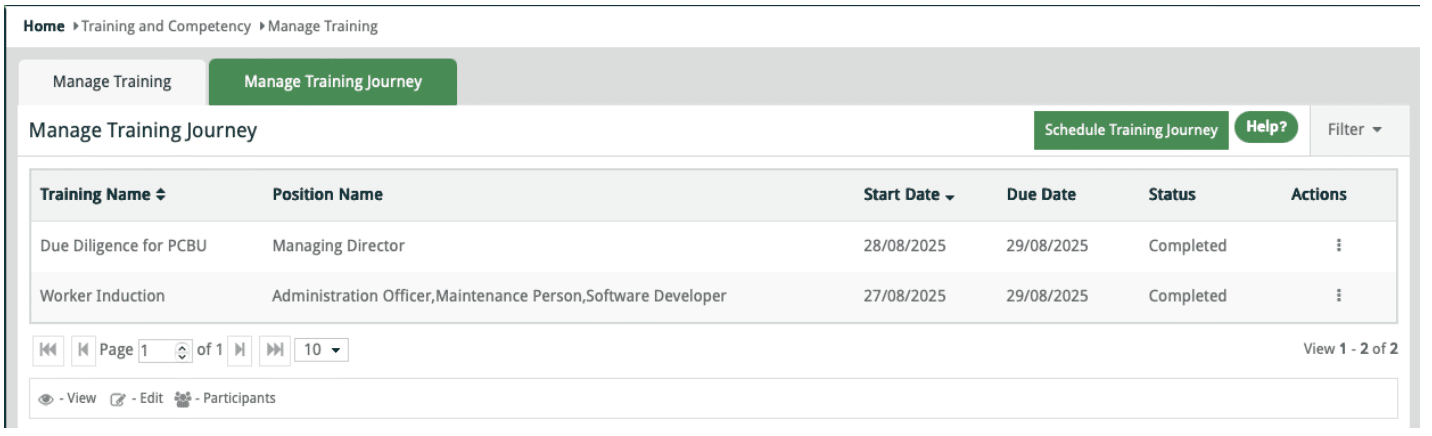Go to previous page of results

point(83,350)
